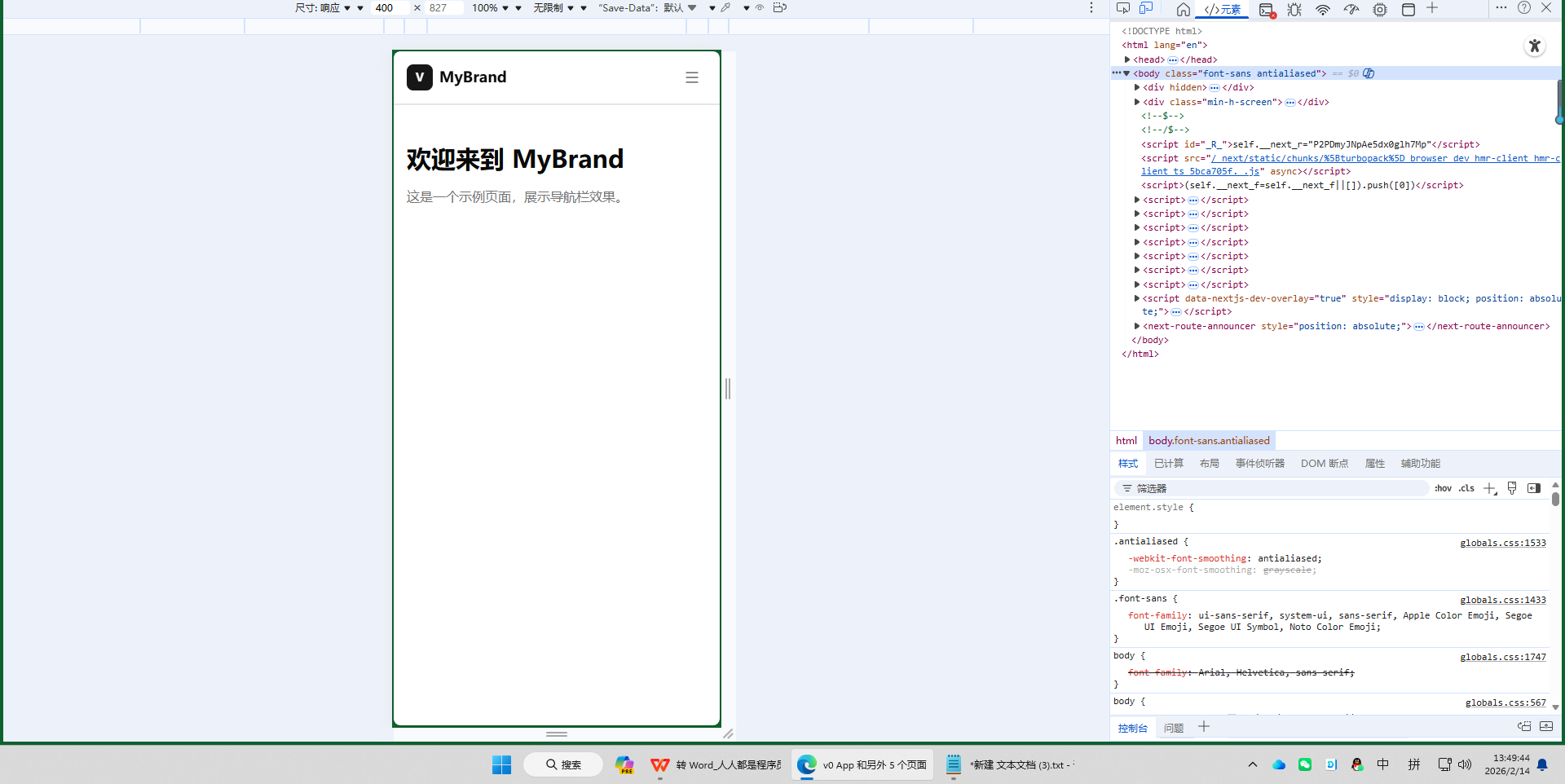Click the new style rule plus icon
Screen dimensions: 1565x784
[1490, 488]
